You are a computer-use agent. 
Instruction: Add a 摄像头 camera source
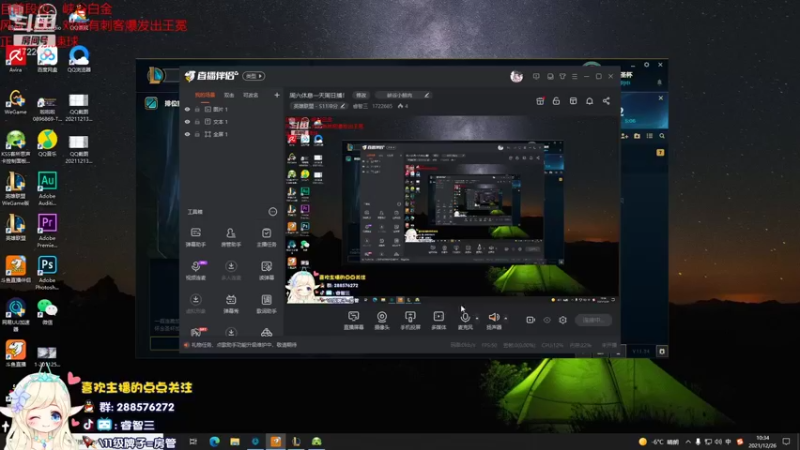coord(382,320)
